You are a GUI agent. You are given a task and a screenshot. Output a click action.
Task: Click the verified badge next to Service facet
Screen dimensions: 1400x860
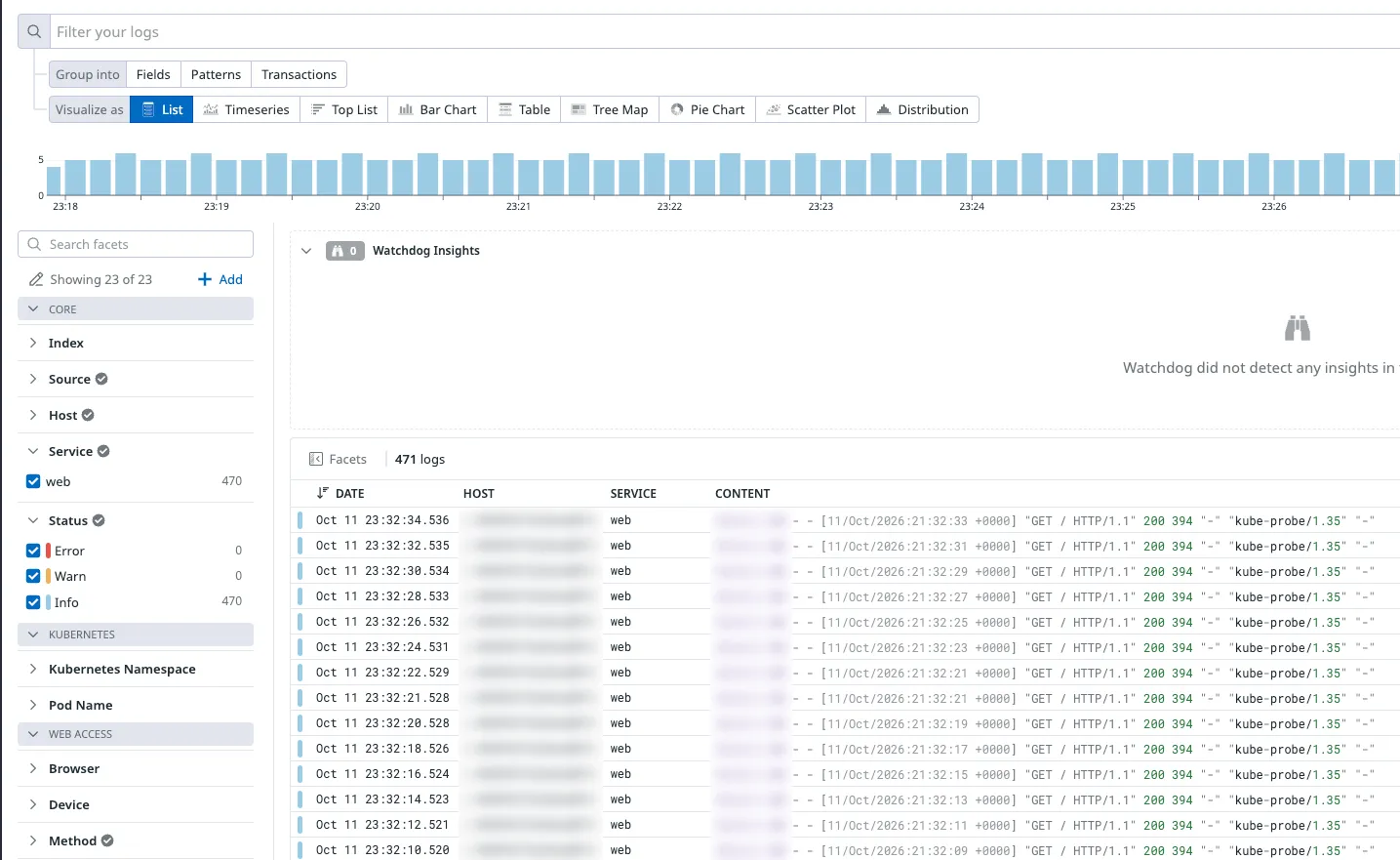point(103,451)
